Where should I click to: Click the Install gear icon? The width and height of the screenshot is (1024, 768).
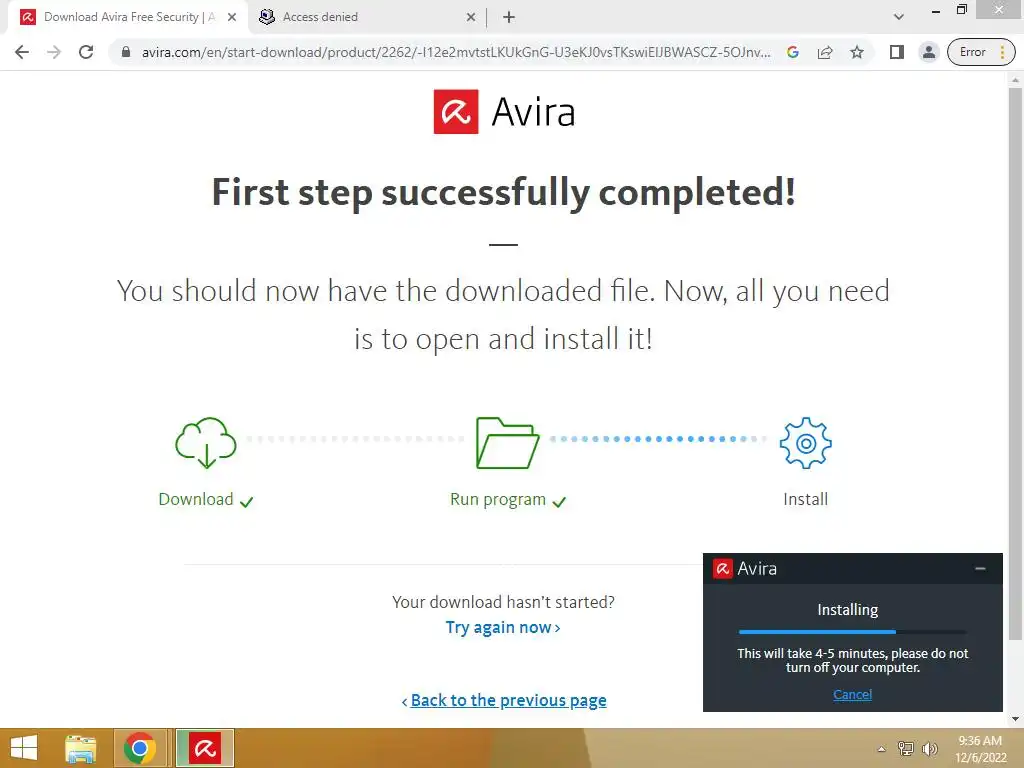click(805, 443)
